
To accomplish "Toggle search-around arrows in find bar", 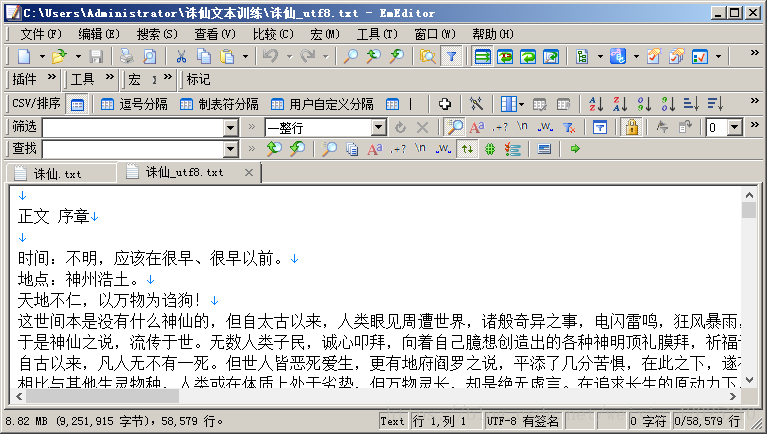I will [467, 149].
